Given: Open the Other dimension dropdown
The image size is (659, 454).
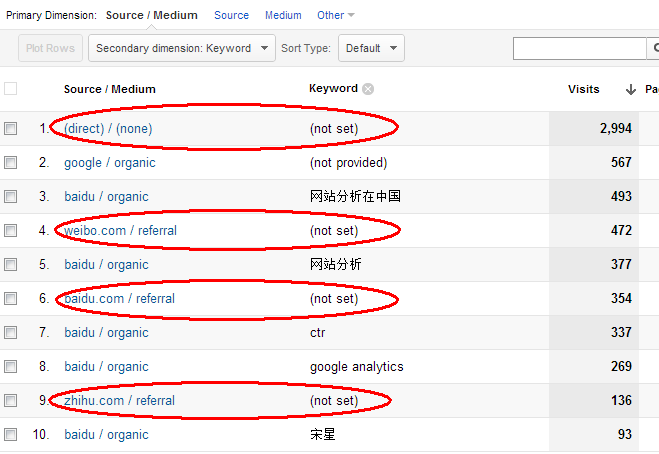Looking at the screenshot, I should tap(335, 15).
